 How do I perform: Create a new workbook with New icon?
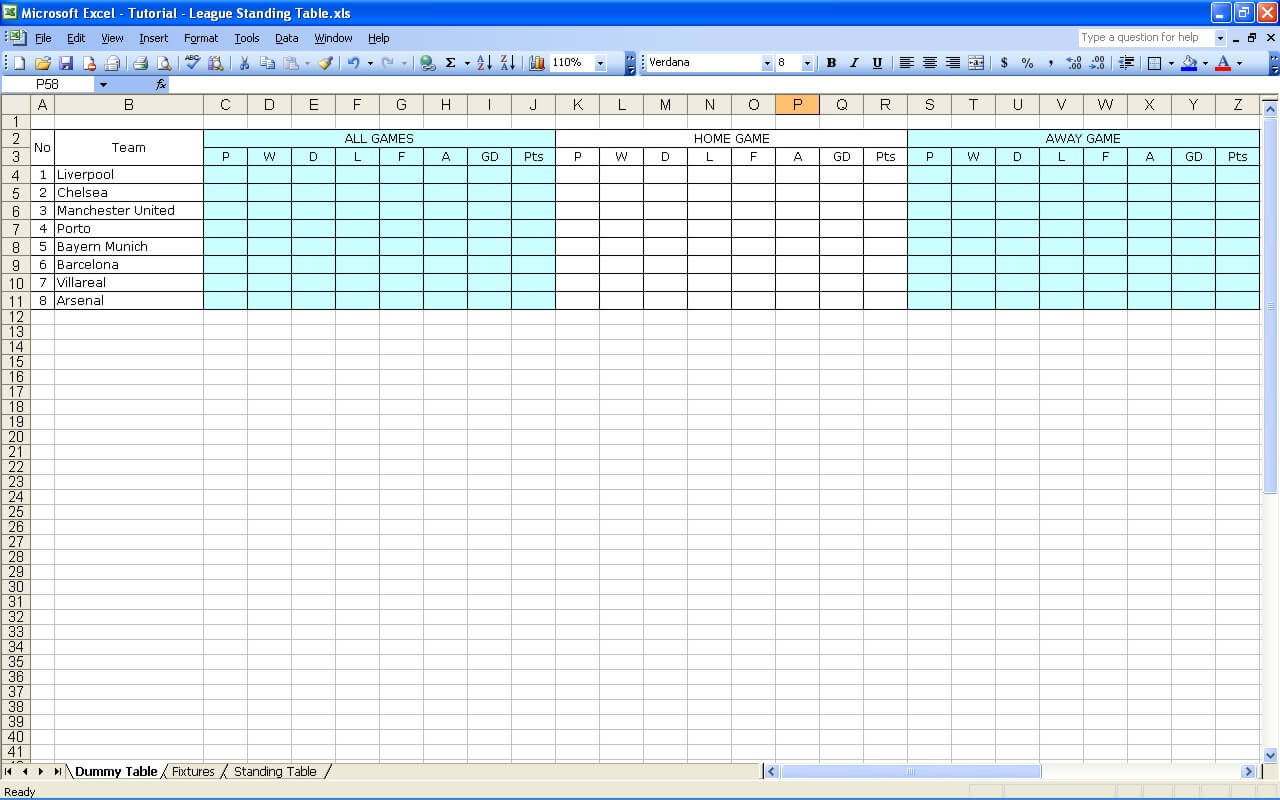coord(19,63)
